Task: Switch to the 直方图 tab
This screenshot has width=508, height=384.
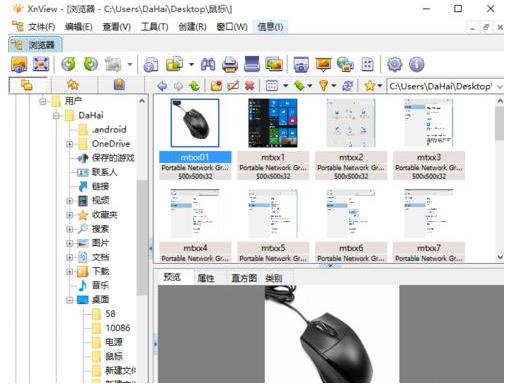Action: 244,278
